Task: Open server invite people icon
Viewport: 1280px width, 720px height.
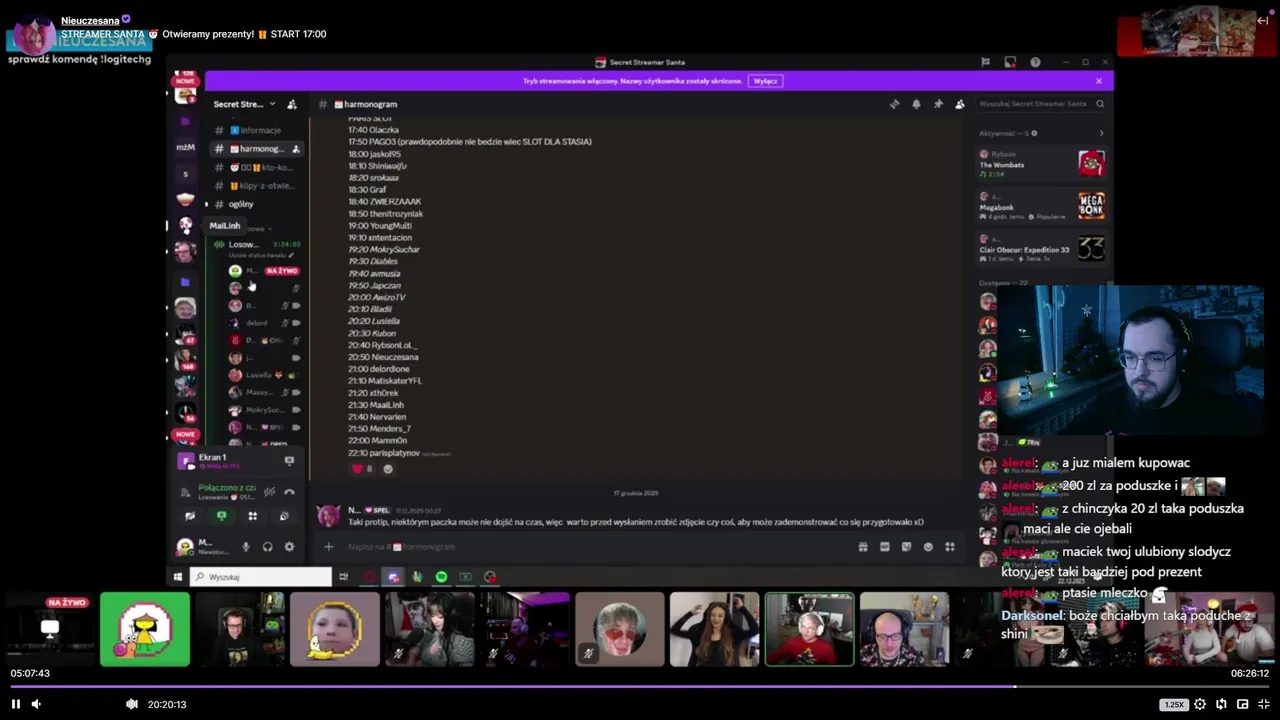Action: click(292, 104)
